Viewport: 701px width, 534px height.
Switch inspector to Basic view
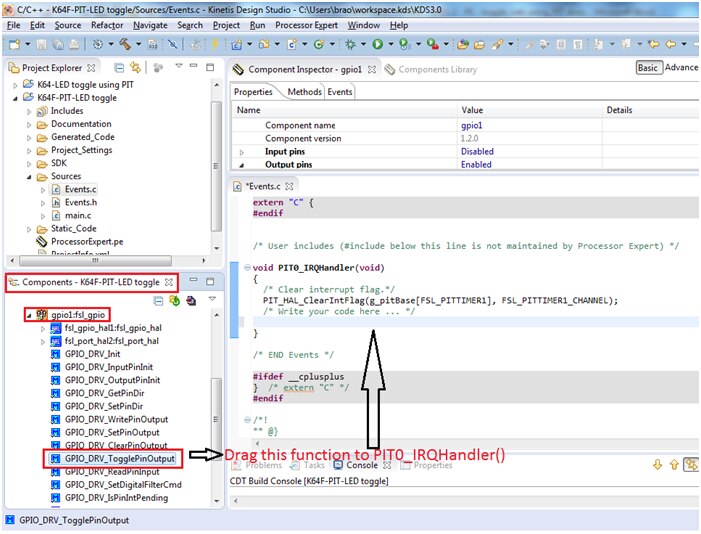coord(648,68)
